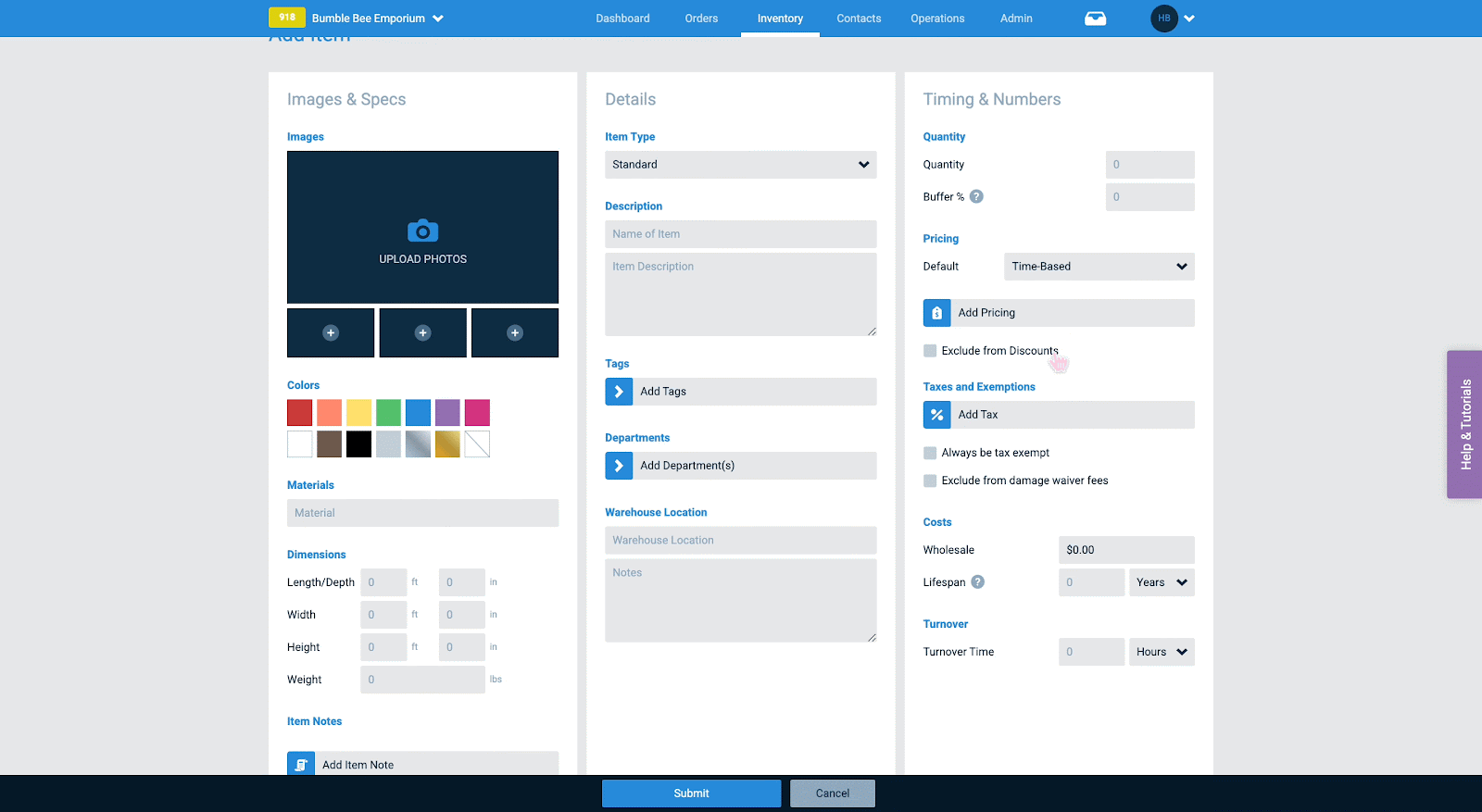
Task: Go to the Orders tab
Action: coord(701,19)
